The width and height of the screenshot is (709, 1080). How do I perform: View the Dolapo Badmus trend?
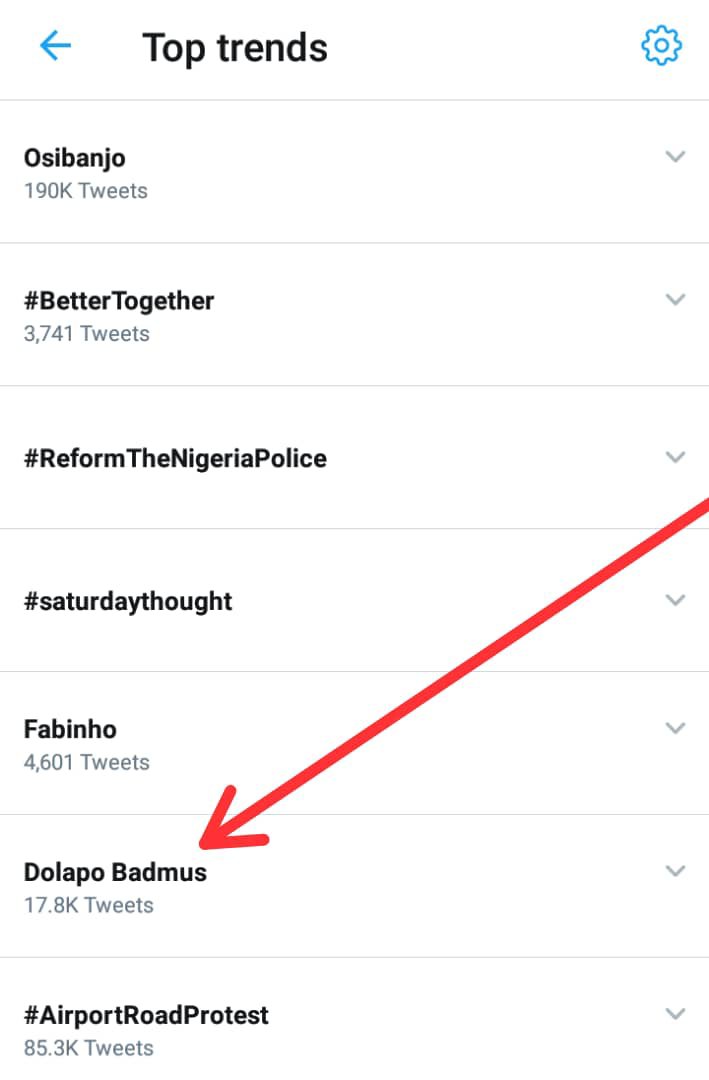point(115,872)
